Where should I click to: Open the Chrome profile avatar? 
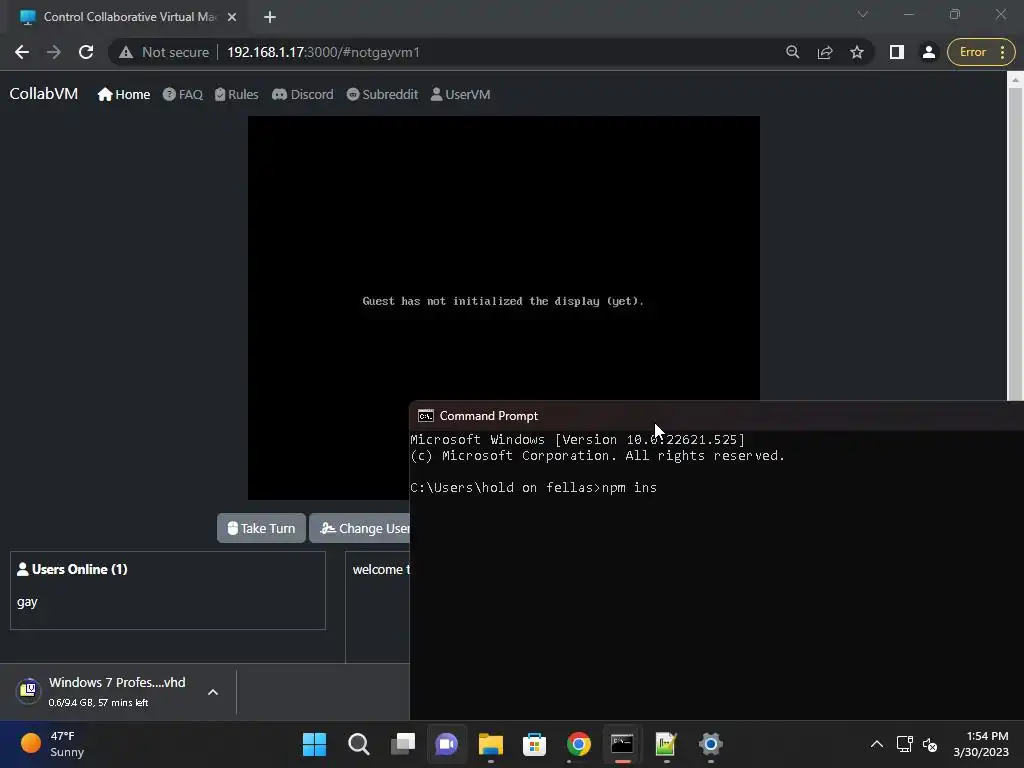click(929, 52)
